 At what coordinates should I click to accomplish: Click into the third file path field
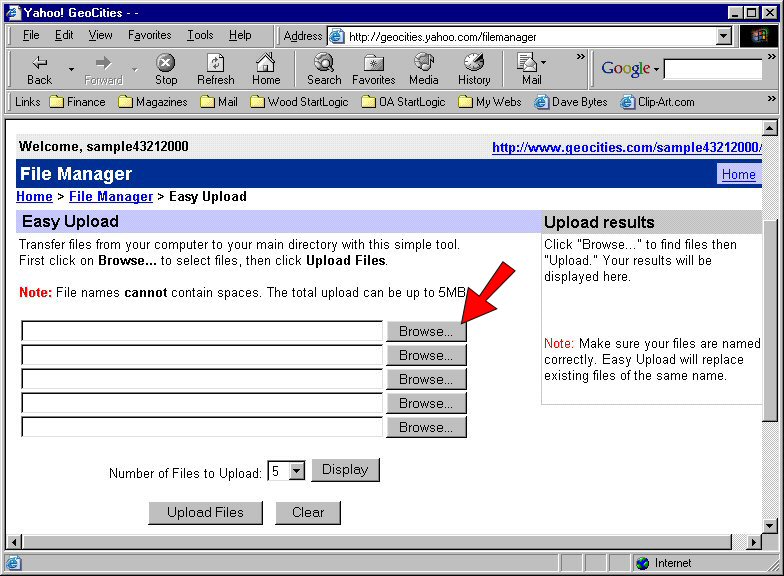[x=202, y=380]
